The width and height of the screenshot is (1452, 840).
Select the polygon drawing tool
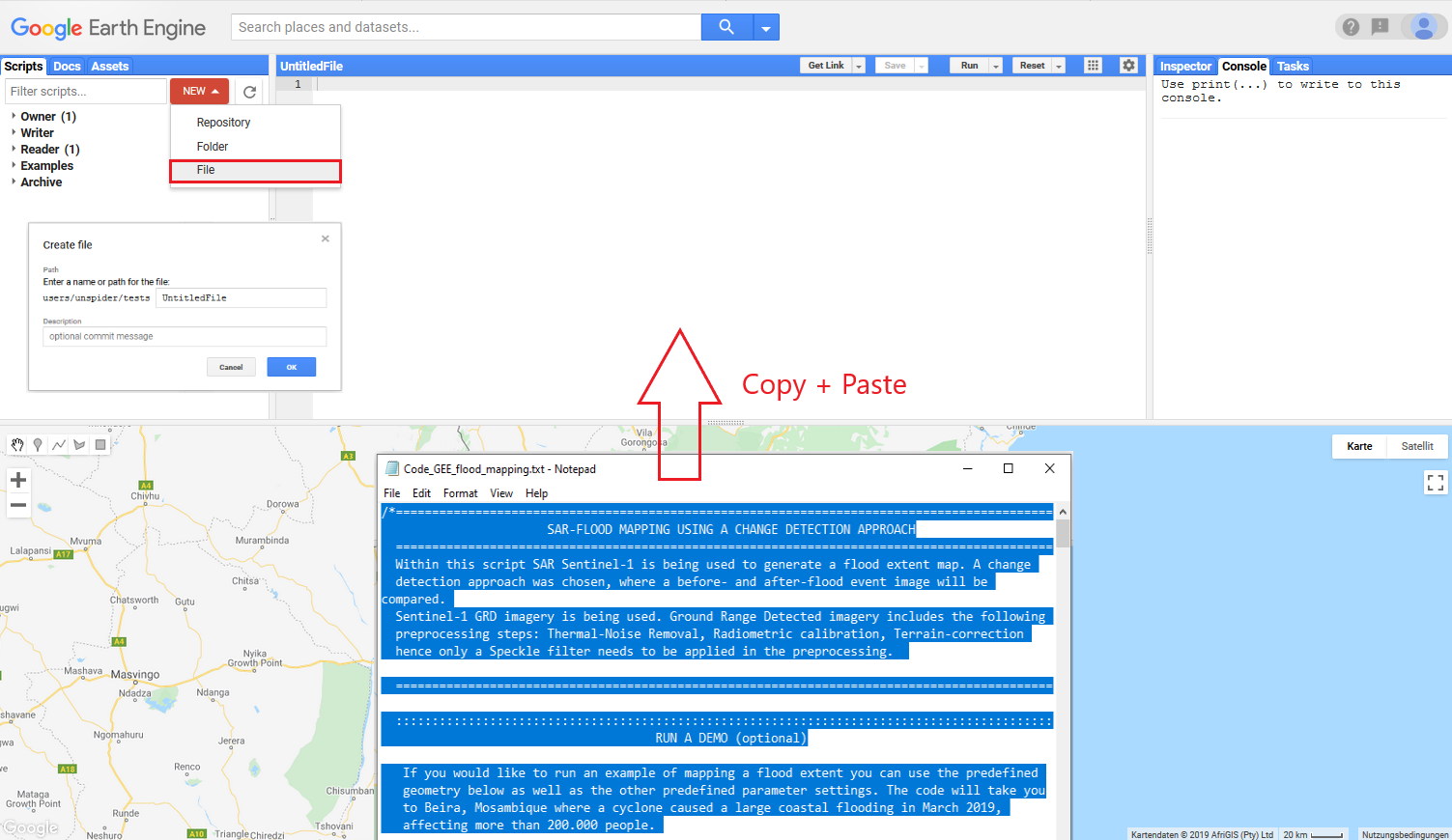[x=79, y=444]
